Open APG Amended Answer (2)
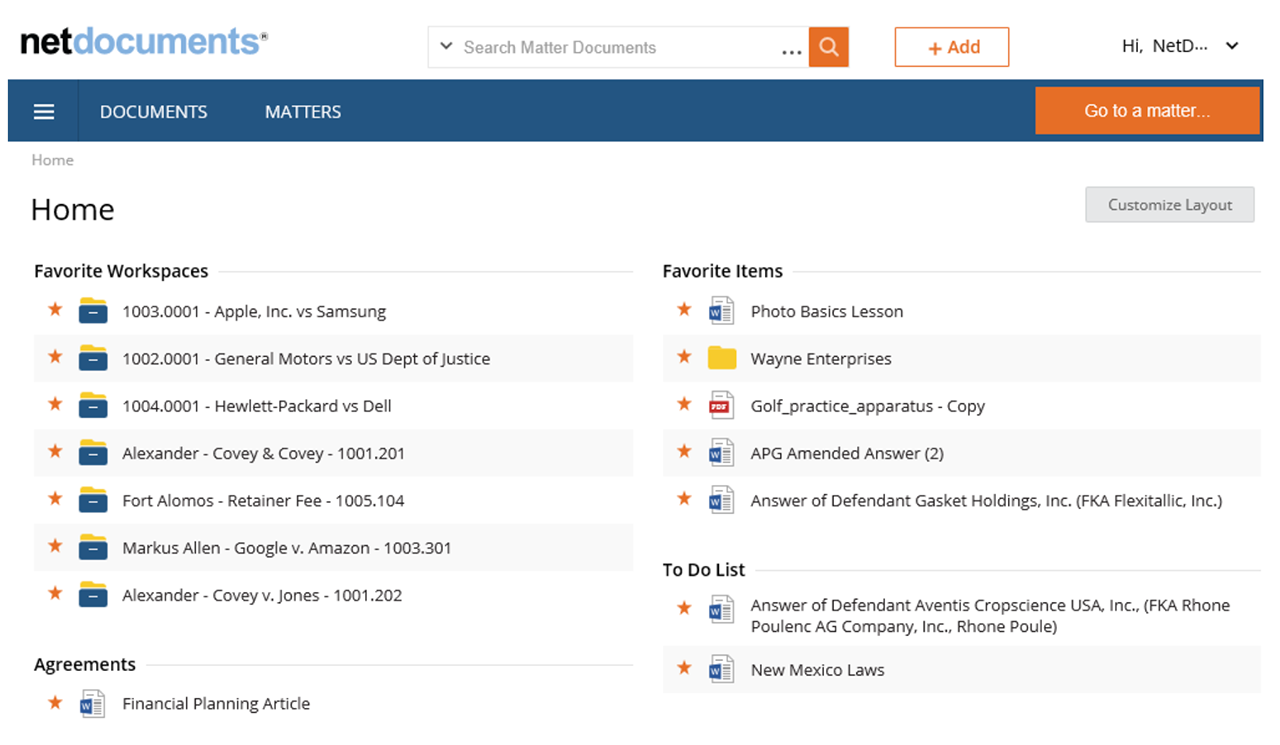 pyautogui.click(x=847, y=453)
